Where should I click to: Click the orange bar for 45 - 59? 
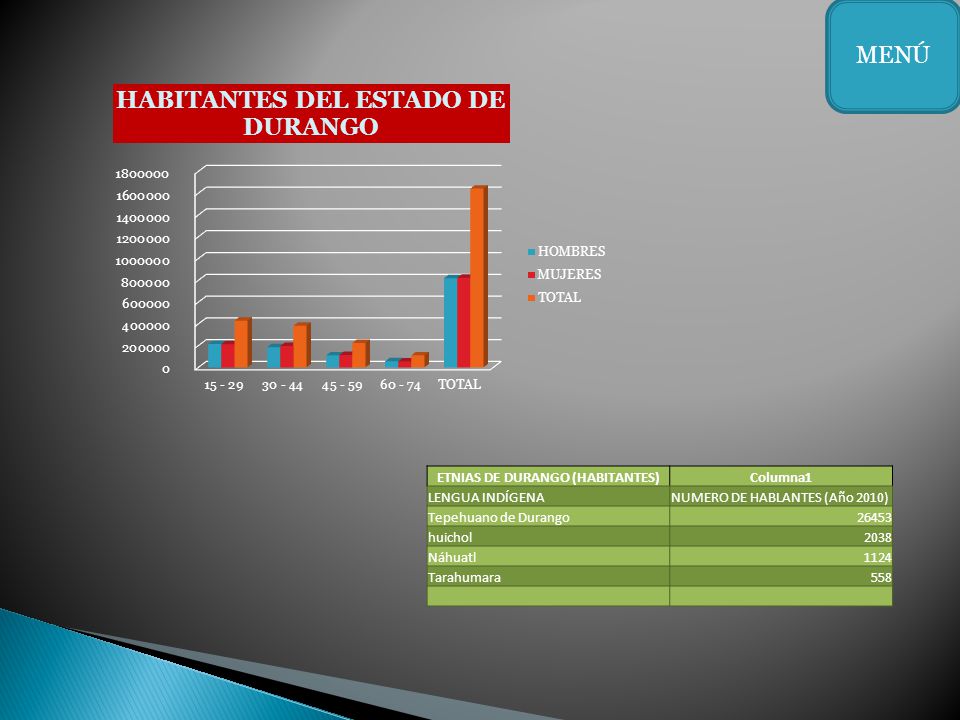click(360, 354)
